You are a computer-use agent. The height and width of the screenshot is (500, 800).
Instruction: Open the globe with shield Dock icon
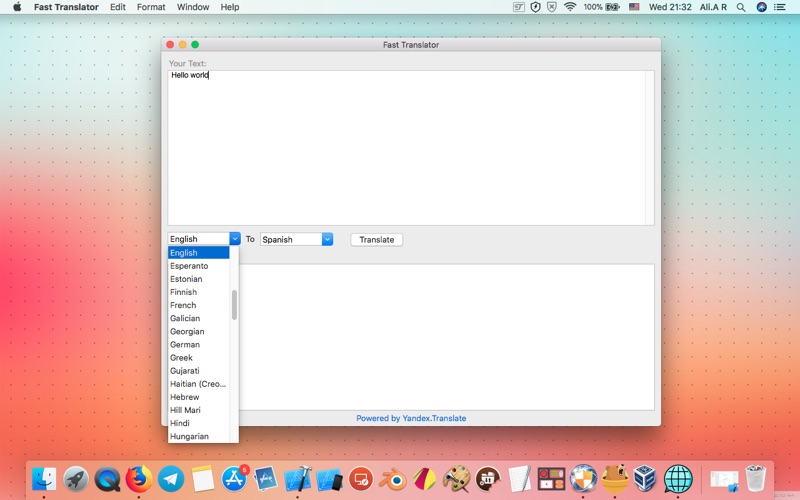(583, 479)
